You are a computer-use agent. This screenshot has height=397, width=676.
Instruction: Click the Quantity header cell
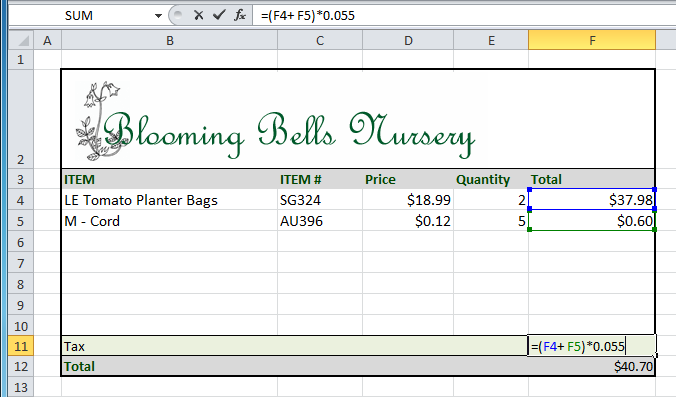click(x=491, y=179)
